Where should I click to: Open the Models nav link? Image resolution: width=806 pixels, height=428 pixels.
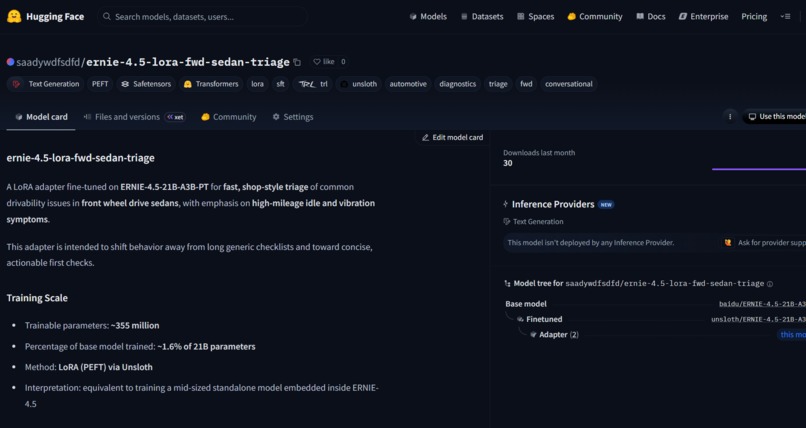click(428, 16)
